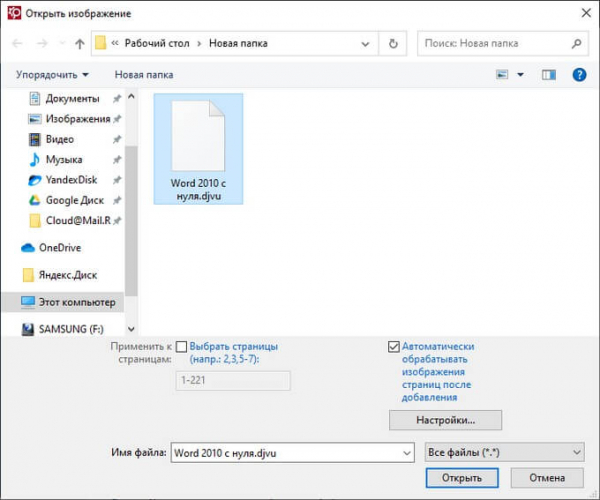Screen dimensions: 600x500
Task: Open the 'Настройки...' button
Action: click(x=445, y=420)
